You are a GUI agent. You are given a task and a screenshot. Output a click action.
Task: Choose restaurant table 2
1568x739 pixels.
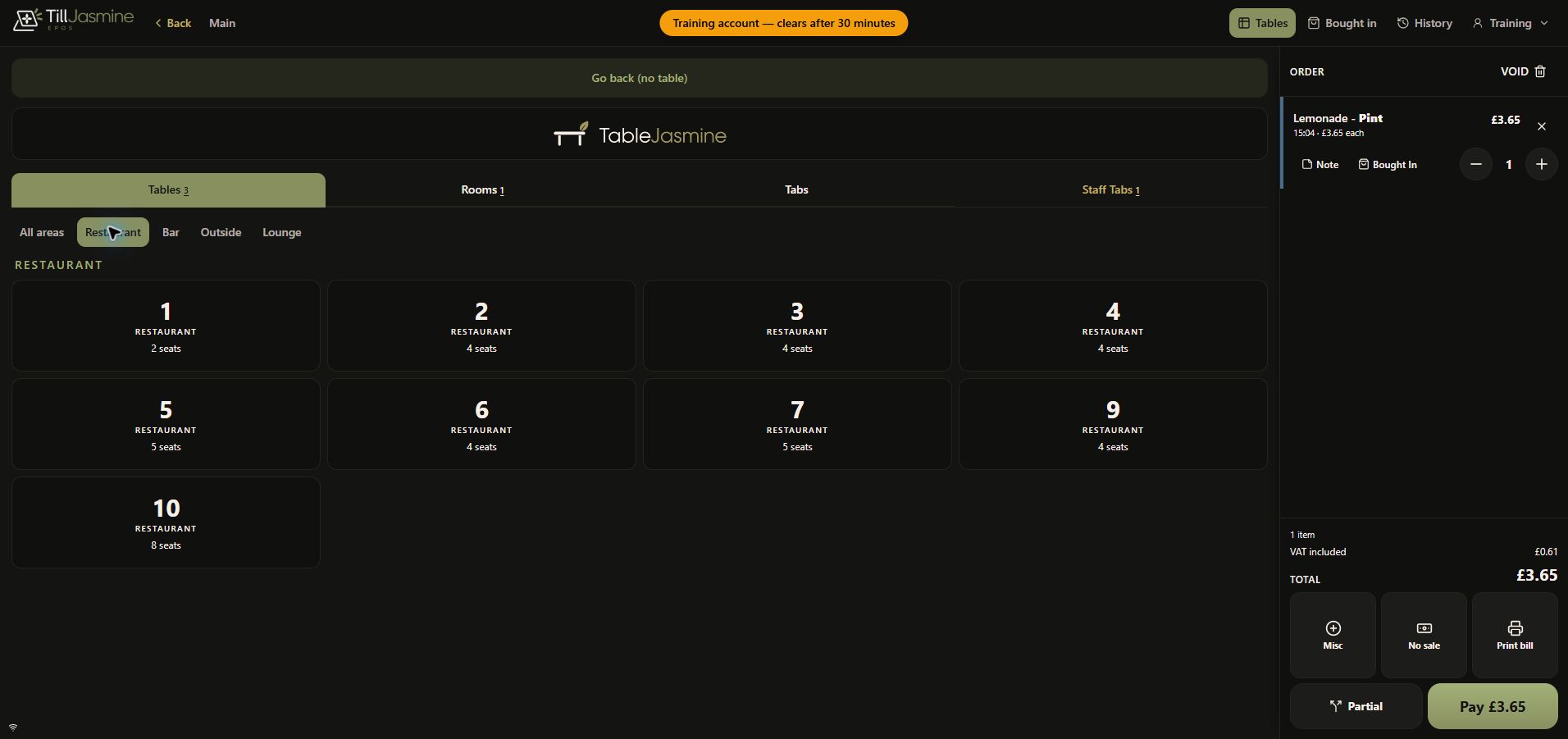(x=481, y=326)
